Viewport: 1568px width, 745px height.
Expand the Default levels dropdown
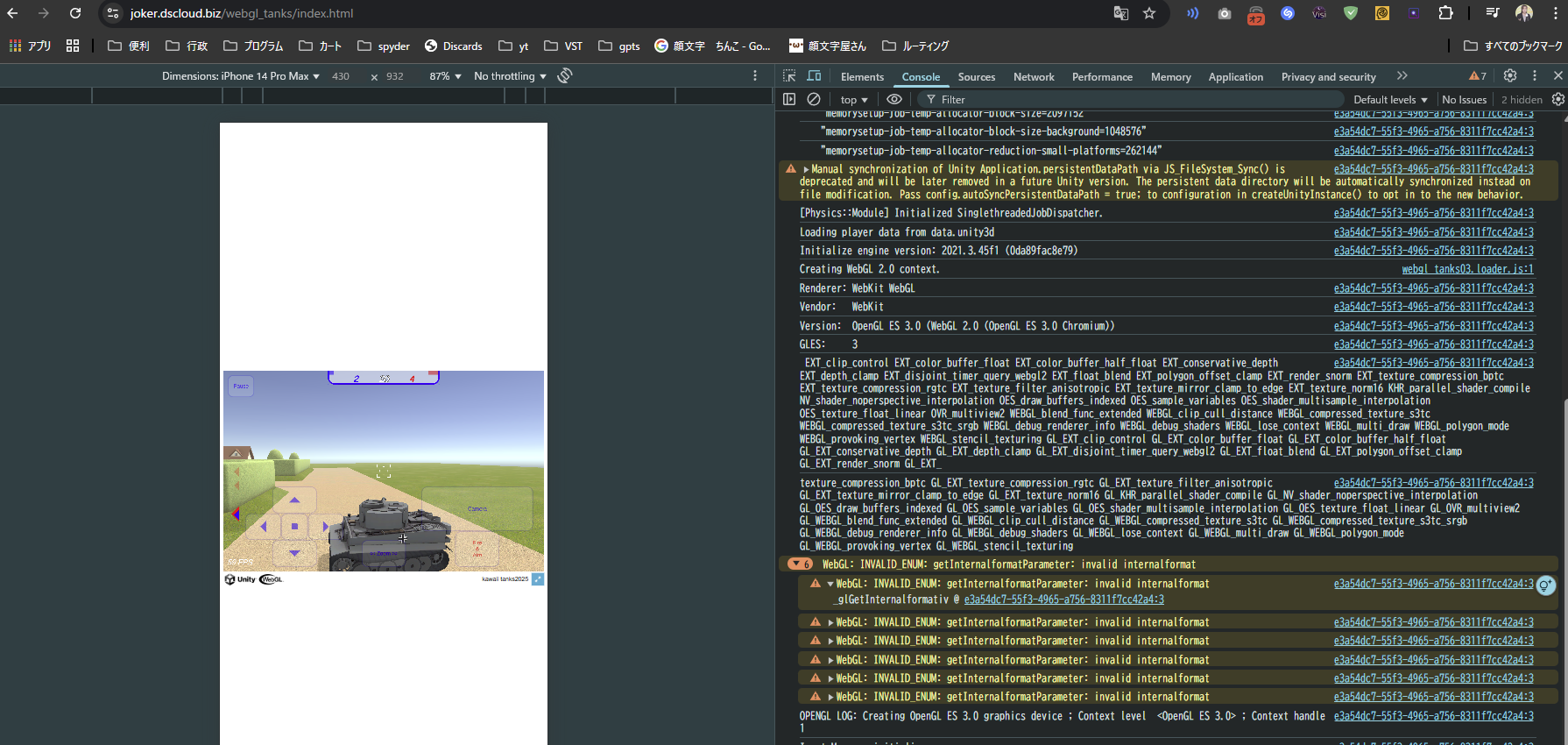pyautogui.click(x=1389, y=100)
